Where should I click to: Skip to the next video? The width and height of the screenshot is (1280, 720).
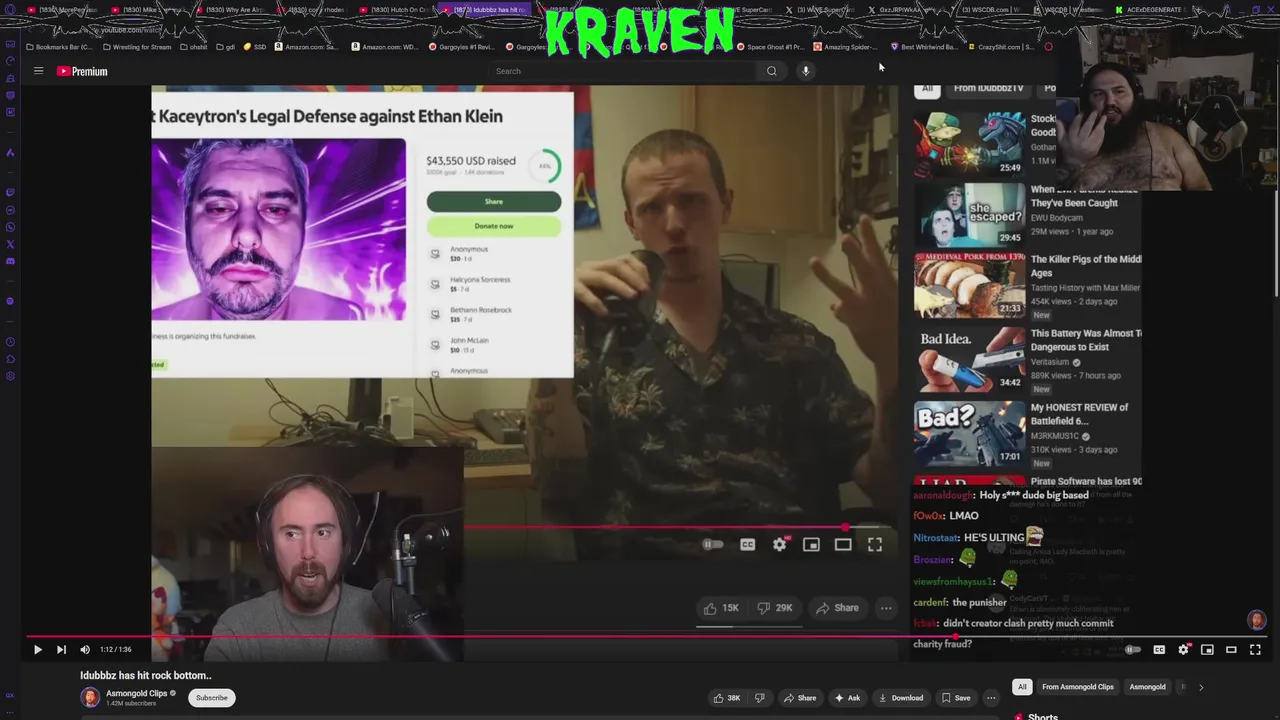coord(61,650)
